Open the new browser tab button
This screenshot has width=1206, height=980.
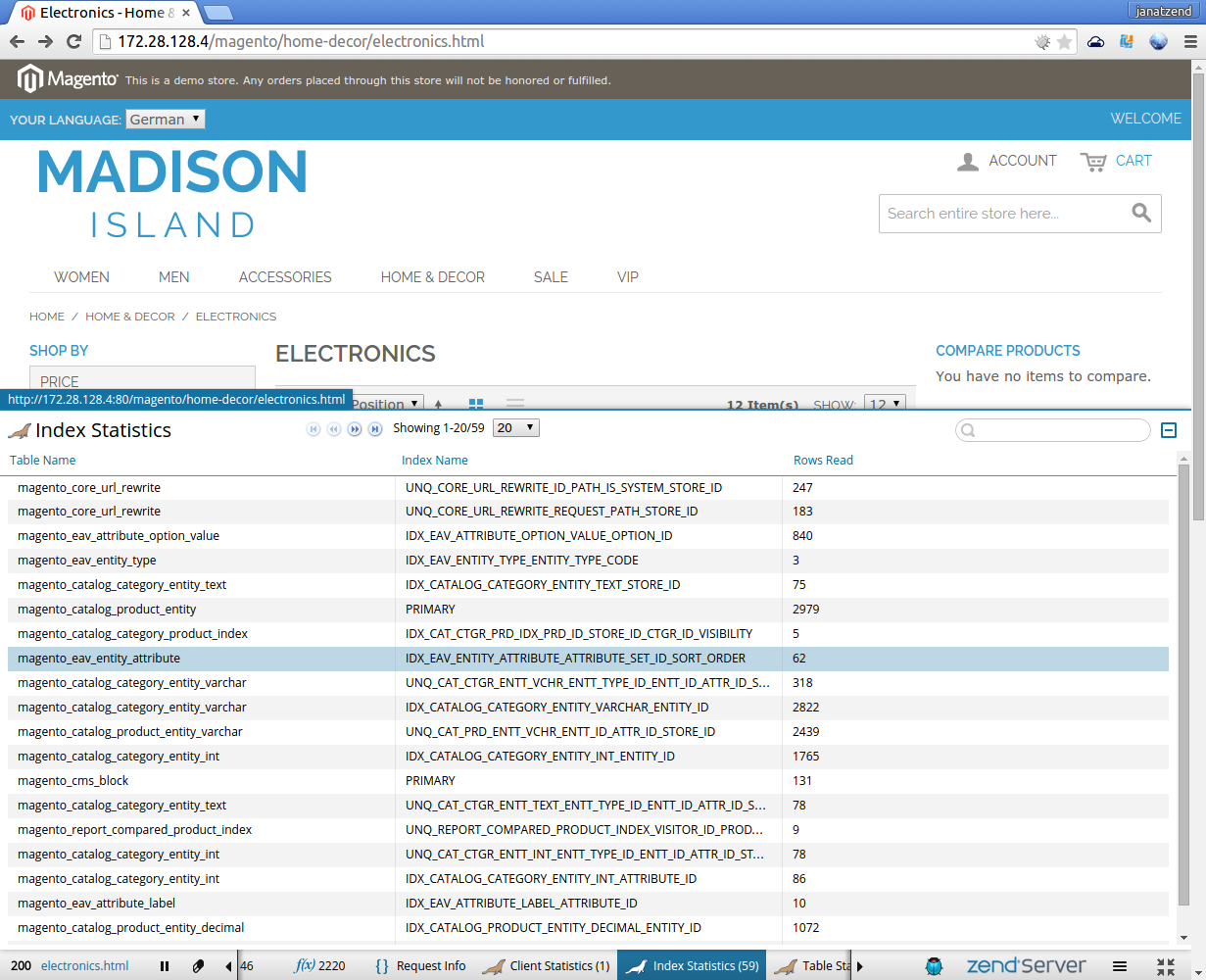(217, 13)
